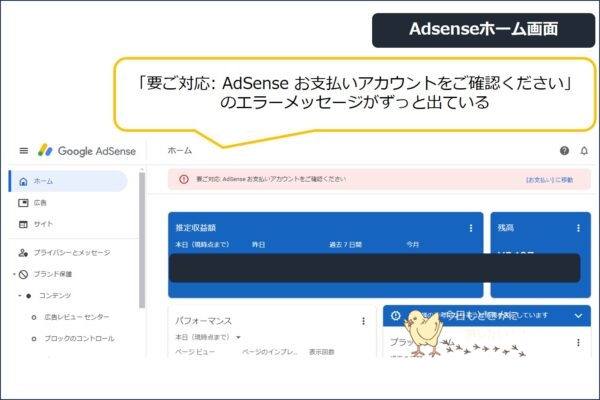The image size is (600, 400).
Task: Click the ads icon beside 広告
Action: pos(23,203)
